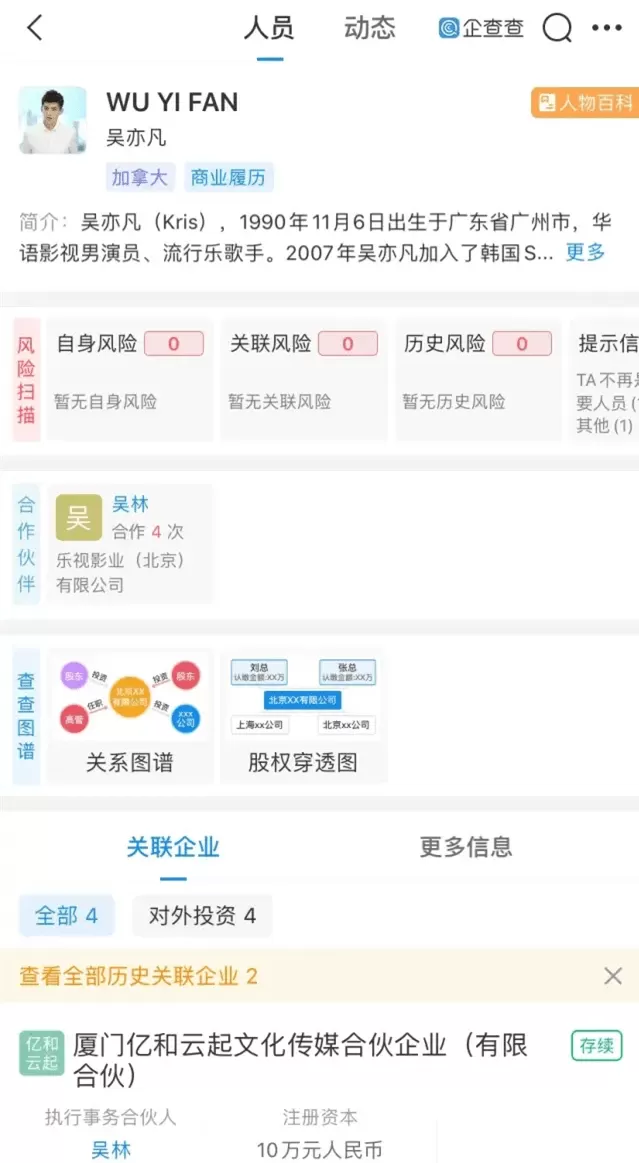Open the 商业履历 tag
639x1163 pixels.
(x=228, y=178)
